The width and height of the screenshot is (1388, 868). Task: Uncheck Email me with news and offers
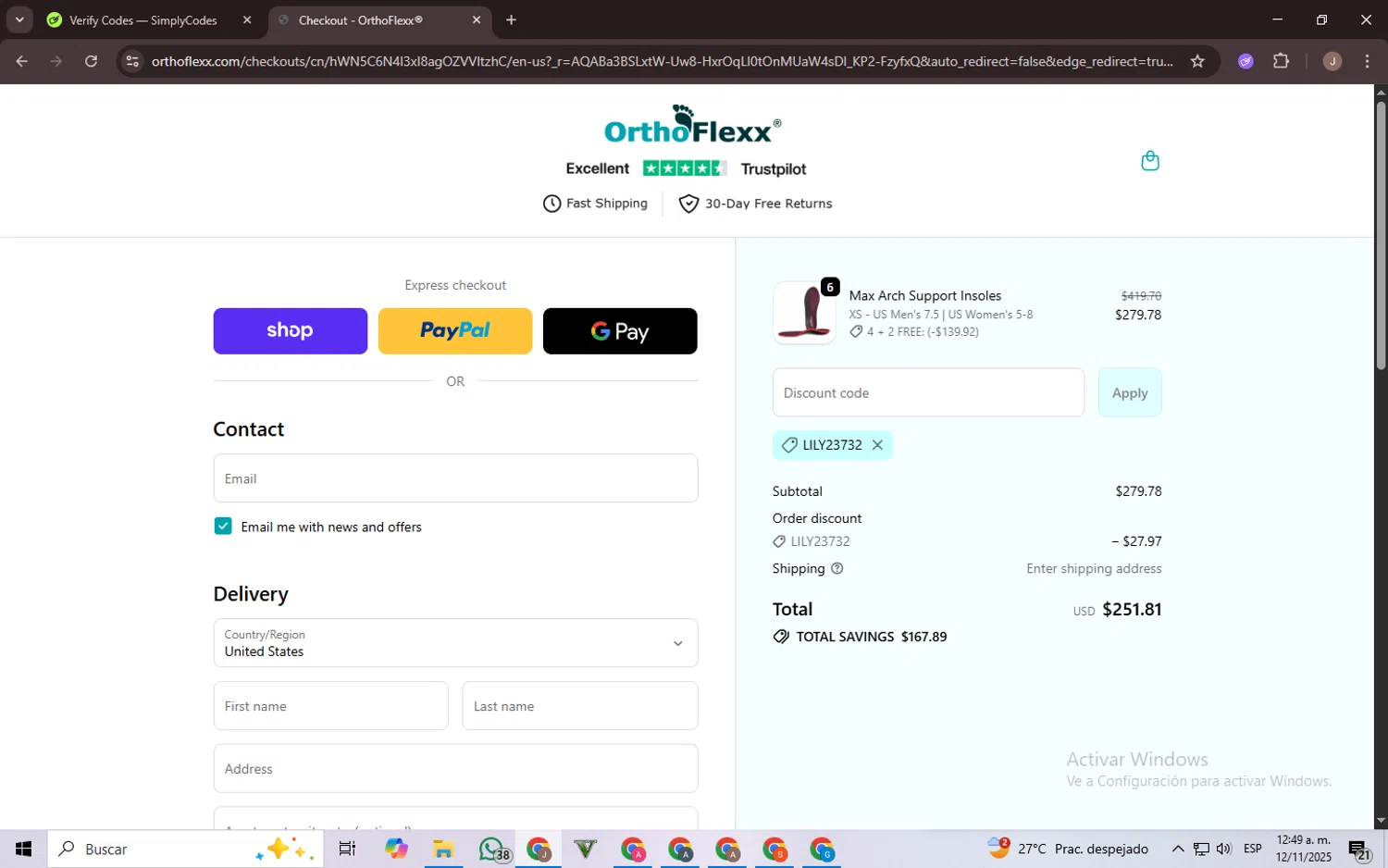[223, 527]
